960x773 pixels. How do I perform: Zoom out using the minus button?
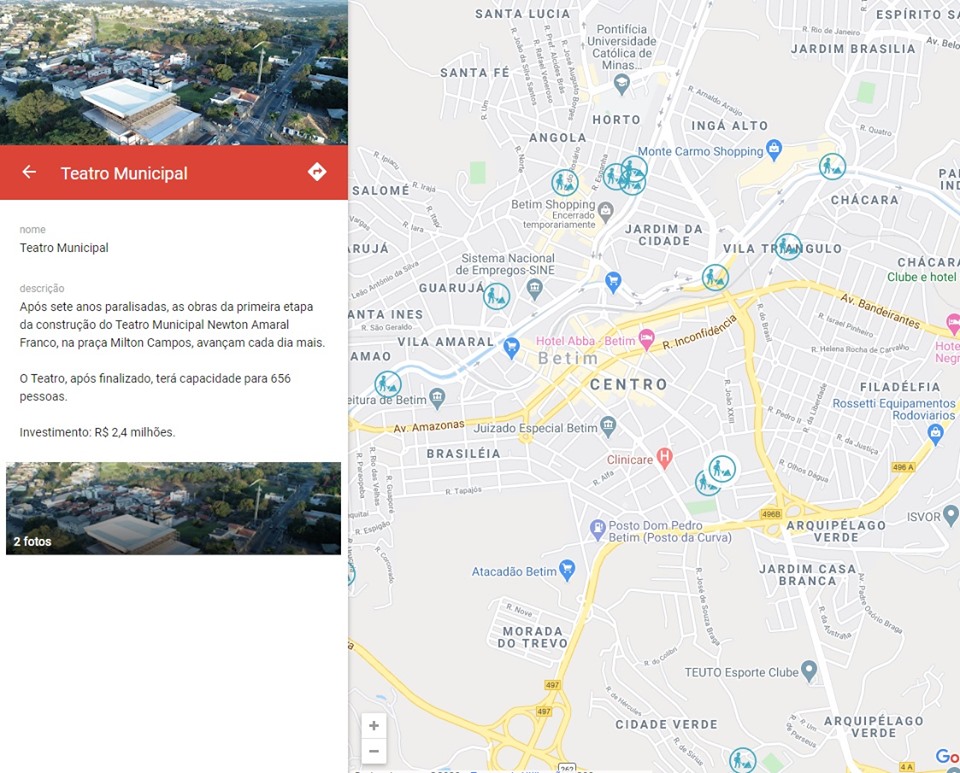pos(374,751)
